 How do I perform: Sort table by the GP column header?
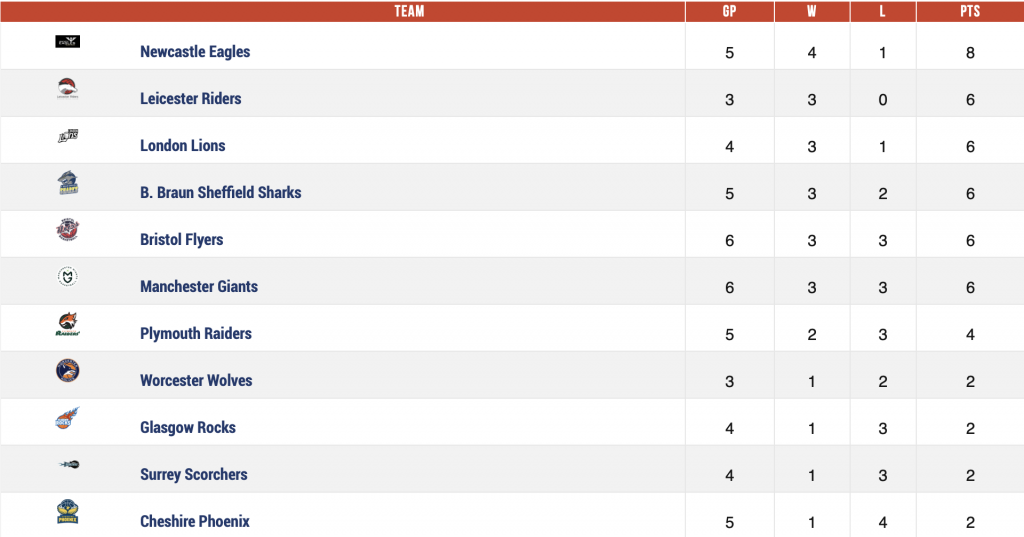pyautogui.click(x=729, y=11)
